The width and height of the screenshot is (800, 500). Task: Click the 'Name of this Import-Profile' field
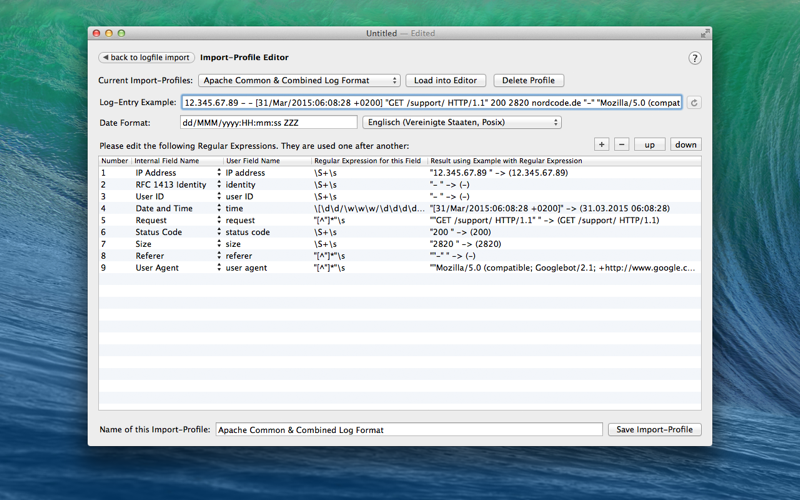(409, 430)
